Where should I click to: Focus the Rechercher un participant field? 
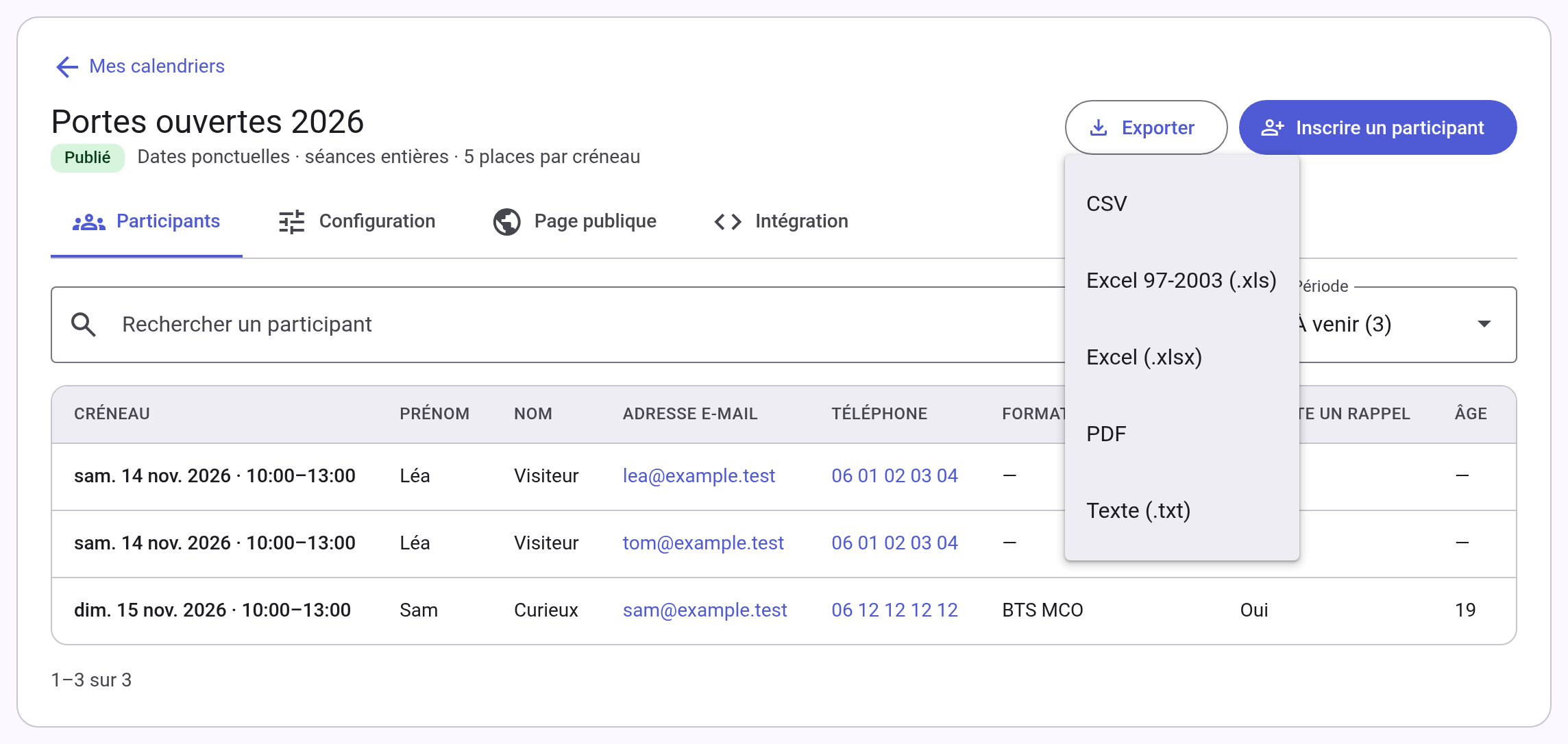tap(558, 325)
